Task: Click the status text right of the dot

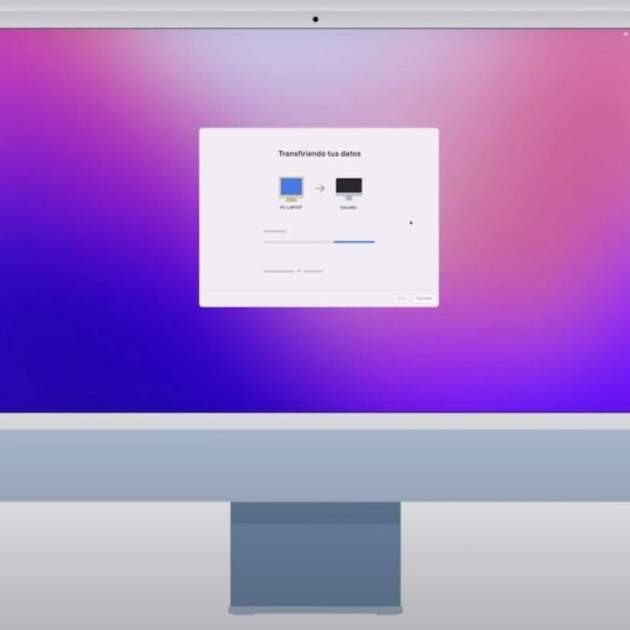Action: [313, 271]
